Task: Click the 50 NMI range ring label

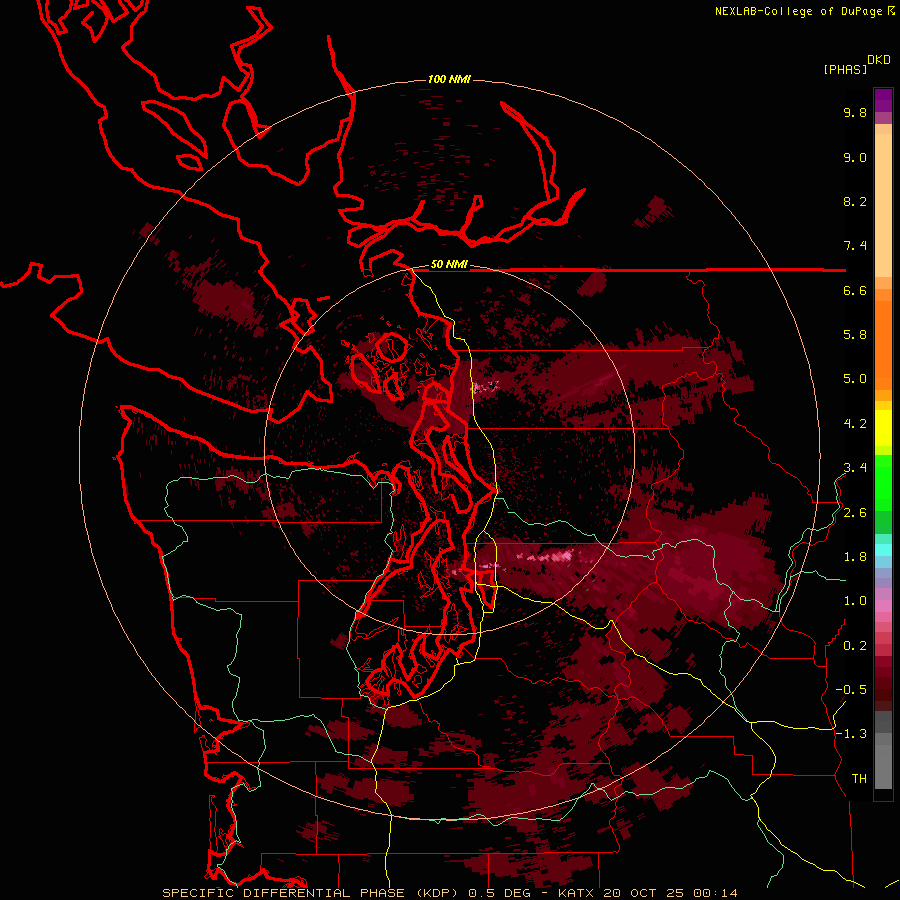Action: coord(449,264)
